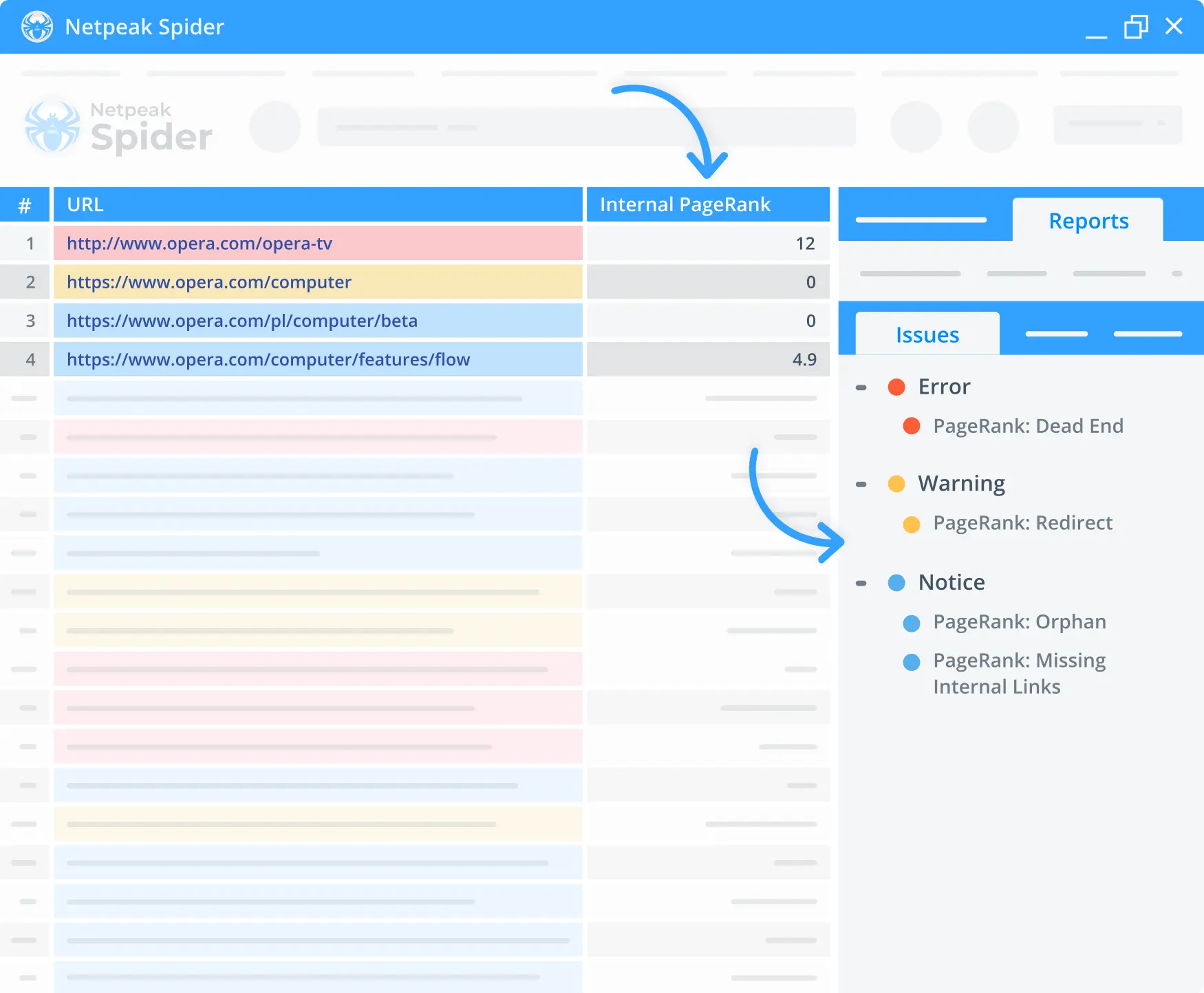
Task: Collapse the Error issues group
Action: tap(861, 387)
